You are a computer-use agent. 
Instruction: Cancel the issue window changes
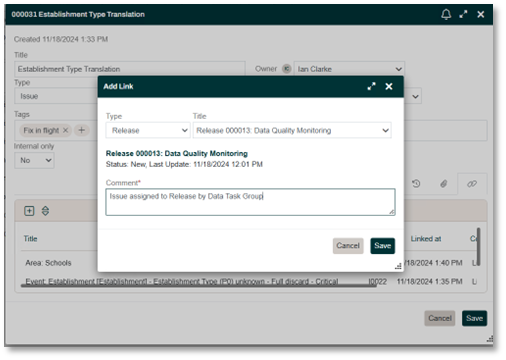click(x=440, y=318)
